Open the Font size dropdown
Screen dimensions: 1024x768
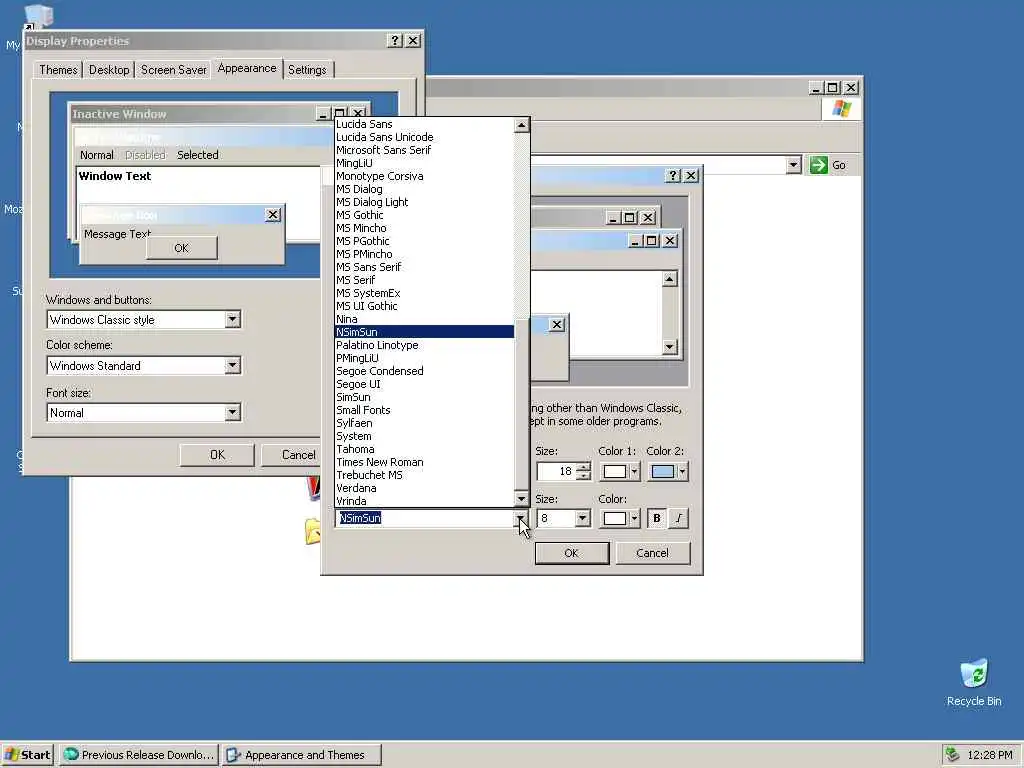tap(232, 413)
